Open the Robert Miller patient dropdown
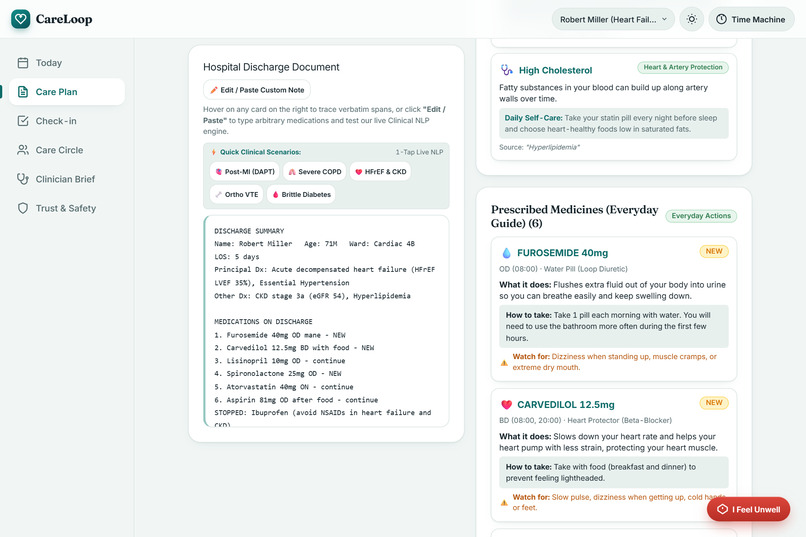The image size is (806, 537). pyautogui.click(x=613, y=20)
